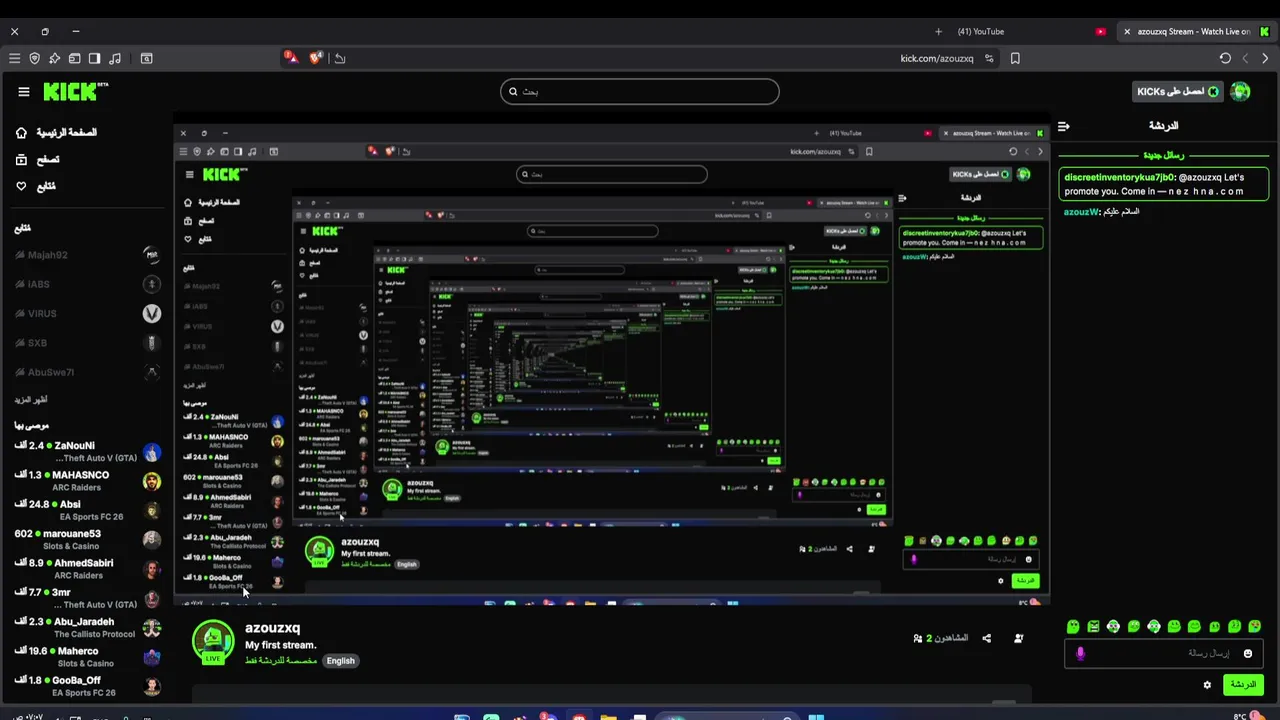The height and width of the screenshot is (720, 1280).
Task: Open Abu_Jaradeh Callisto Protocol channel
Action: coord(88,627)
